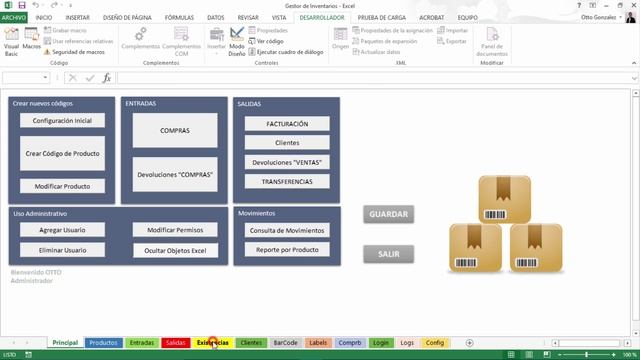Viewport: 640px width, 360px height.
Task: Switch to the INICIO ribbon tab
Action: [x=44, y=18]
